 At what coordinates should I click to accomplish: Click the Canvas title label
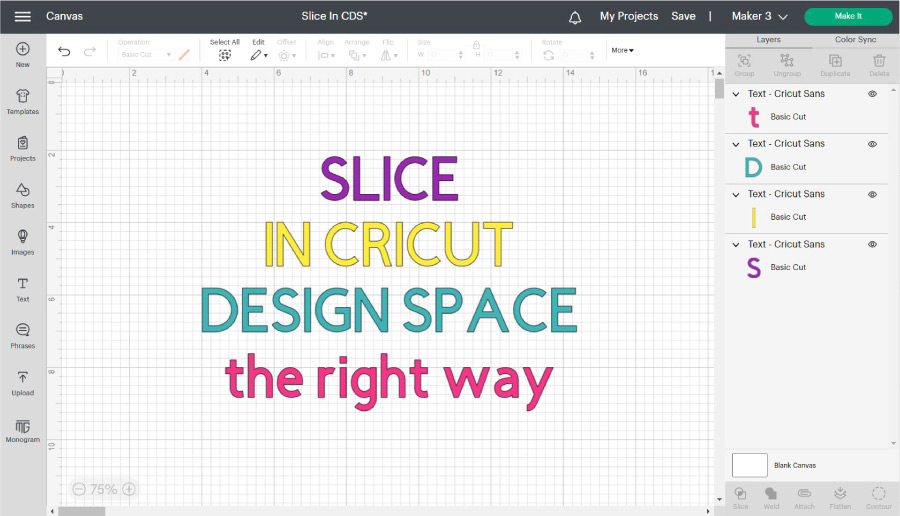click(x=64, y=17)
